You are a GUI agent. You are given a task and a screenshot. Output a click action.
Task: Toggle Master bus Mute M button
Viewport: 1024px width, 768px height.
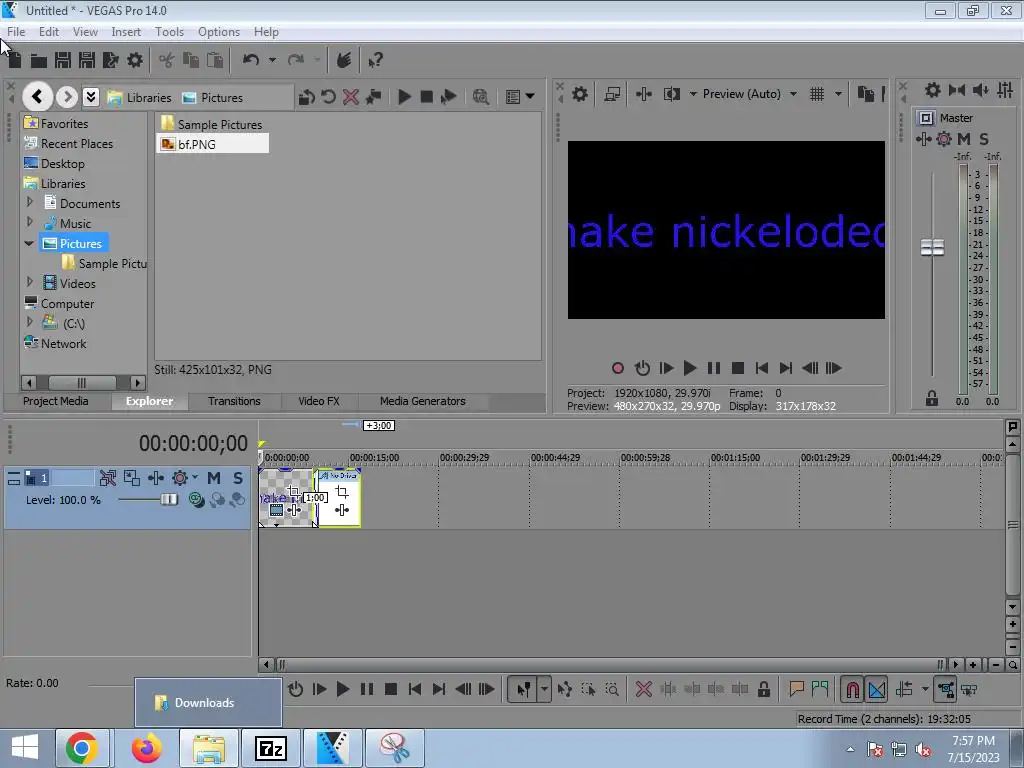pyautogui.click(x=964, y=139)
